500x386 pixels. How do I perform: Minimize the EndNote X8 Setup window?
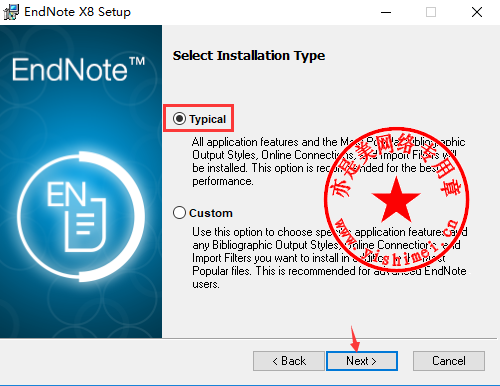click(x=386, y=12)
